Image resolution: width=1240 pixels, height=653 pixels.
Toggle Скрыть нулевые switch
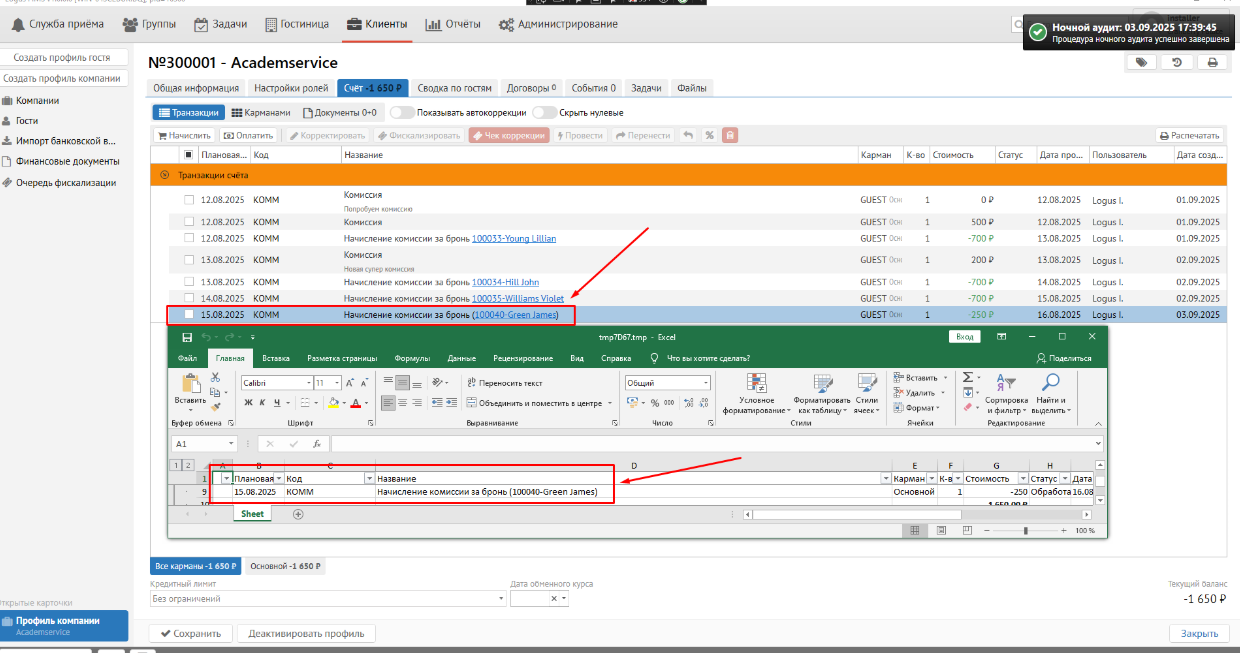(x=544, y=113)
